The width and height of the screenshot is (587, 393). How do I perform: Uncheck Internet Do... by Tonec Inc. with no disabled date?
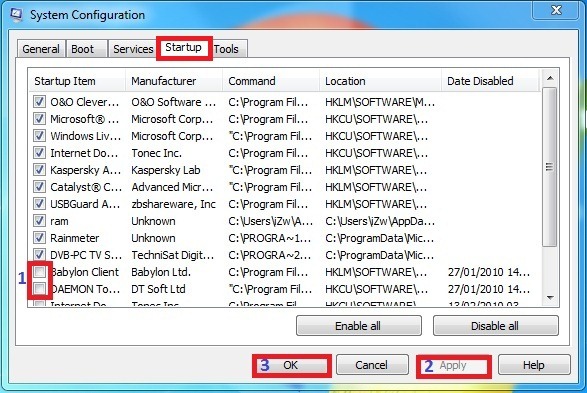pos(39,153)
